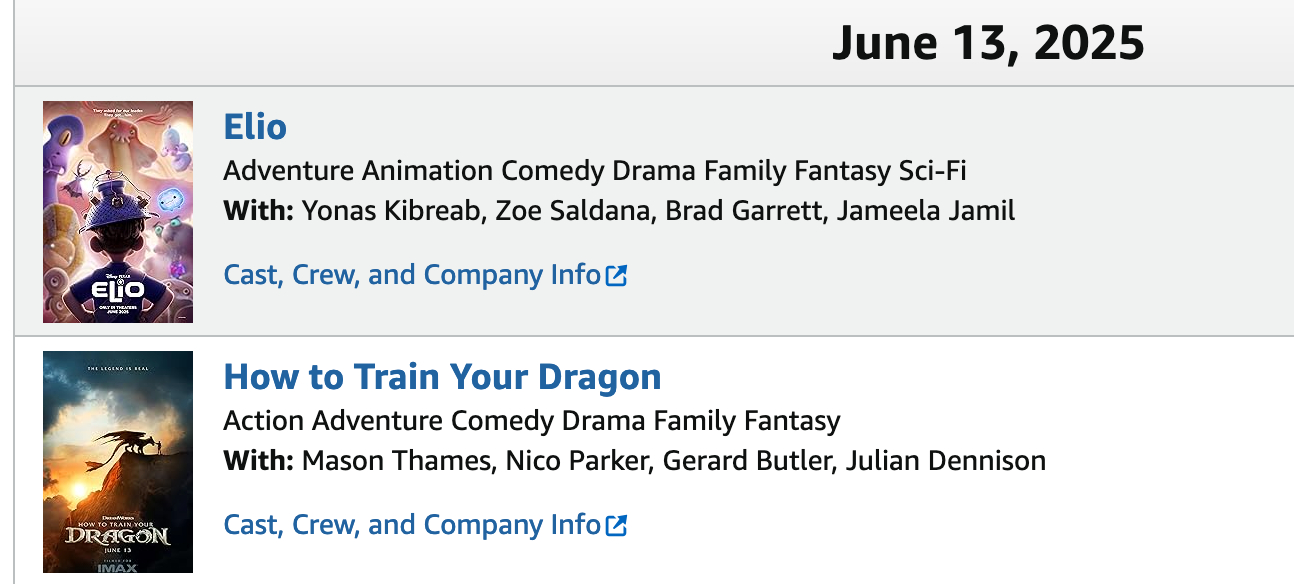The image size is (1294, 584).
Task: Click the Action genre under How to Train Your Dragon
Action: (264, 421)
